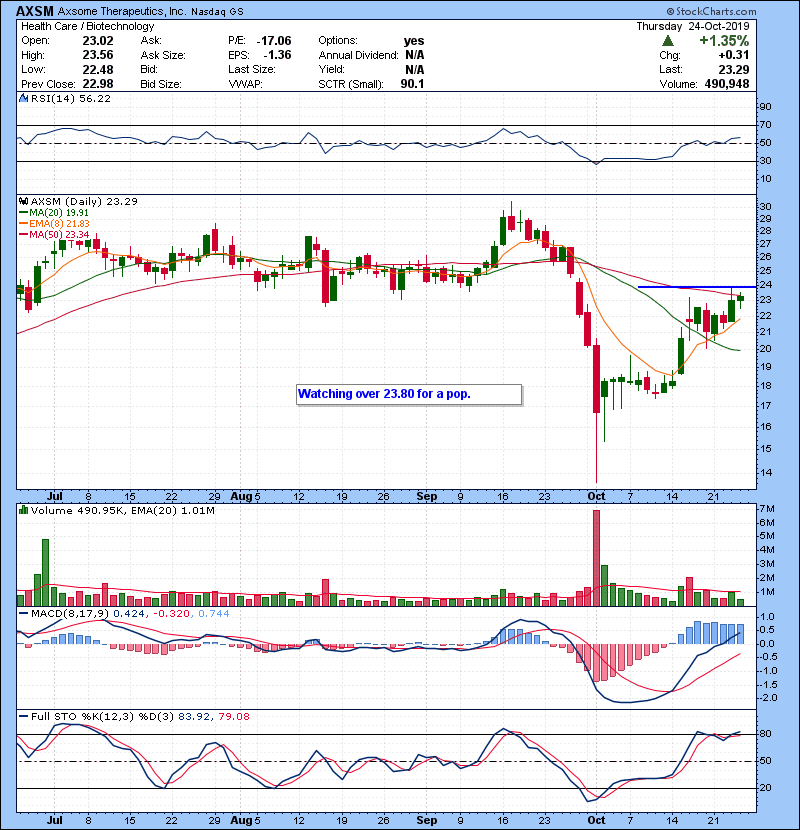Select the High value 23.56

98,55
